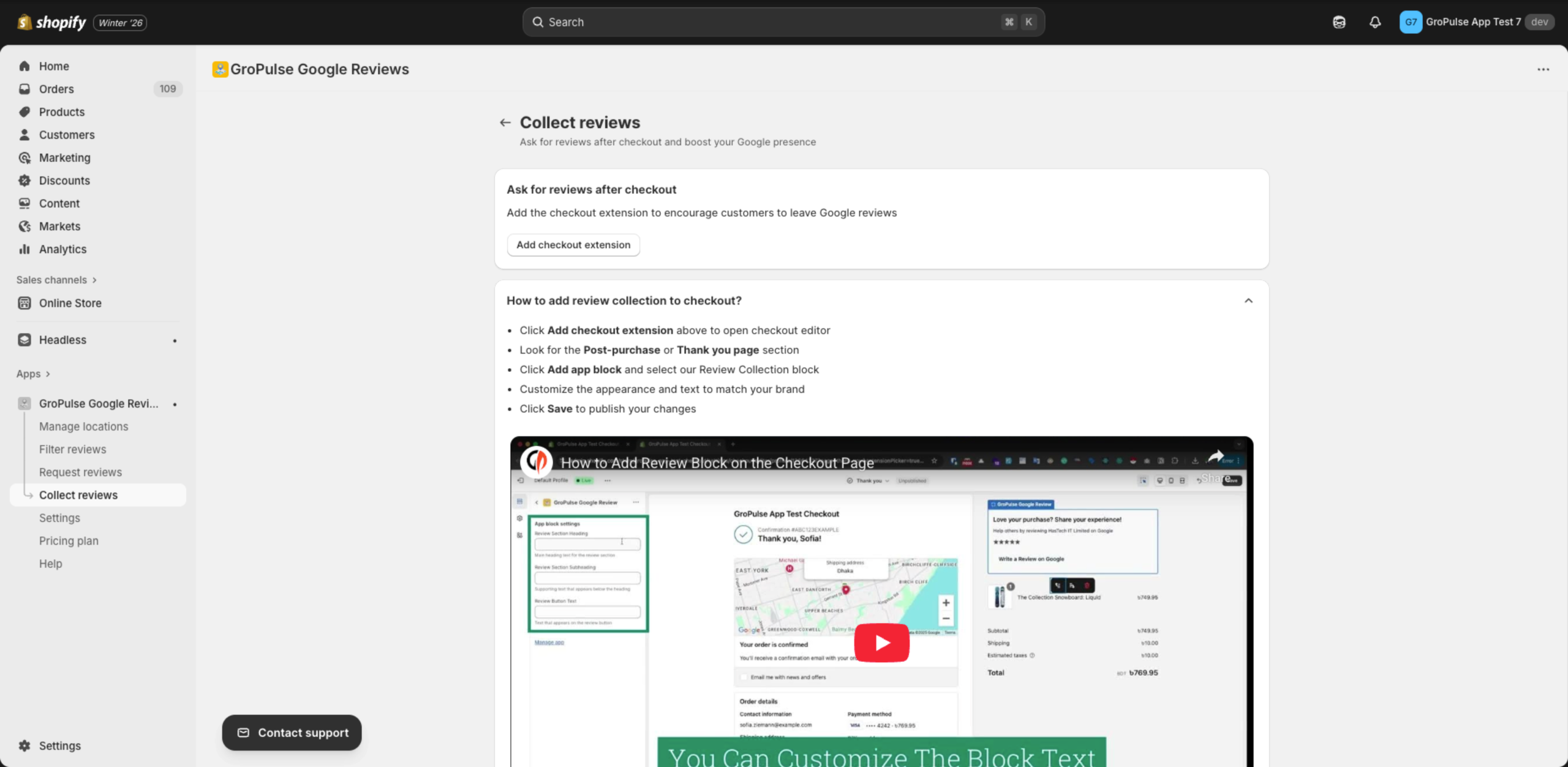Expand the Sales channels section

point(57,279)
